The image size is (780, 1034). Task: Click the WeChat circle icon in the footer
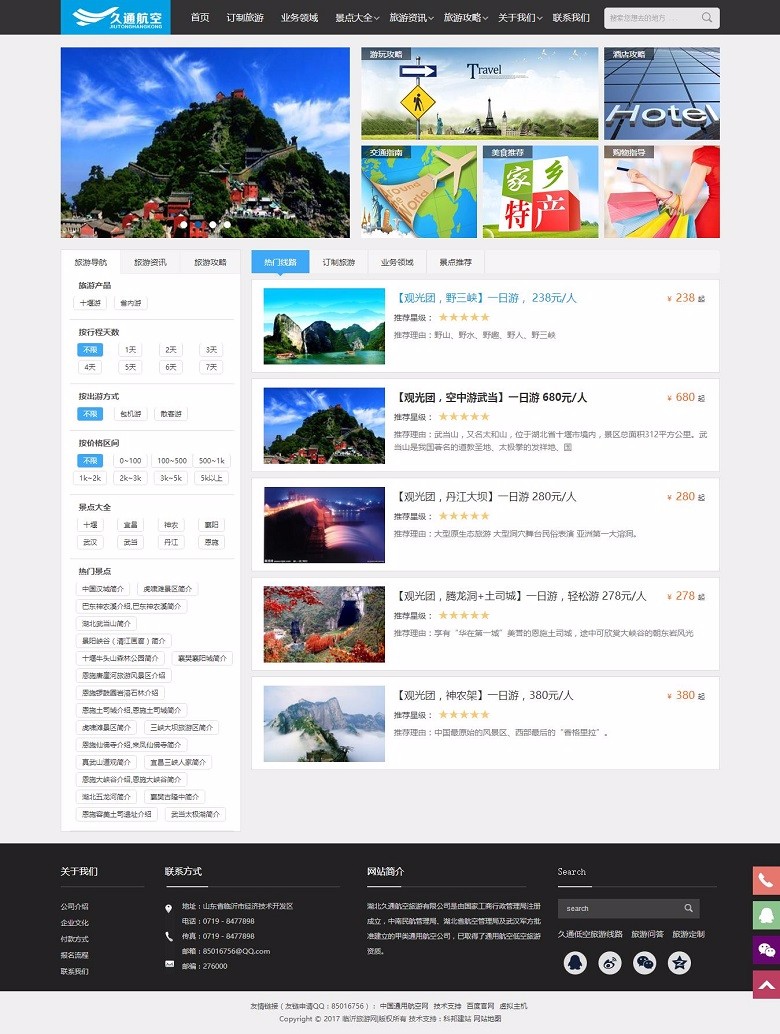point(644,963)
